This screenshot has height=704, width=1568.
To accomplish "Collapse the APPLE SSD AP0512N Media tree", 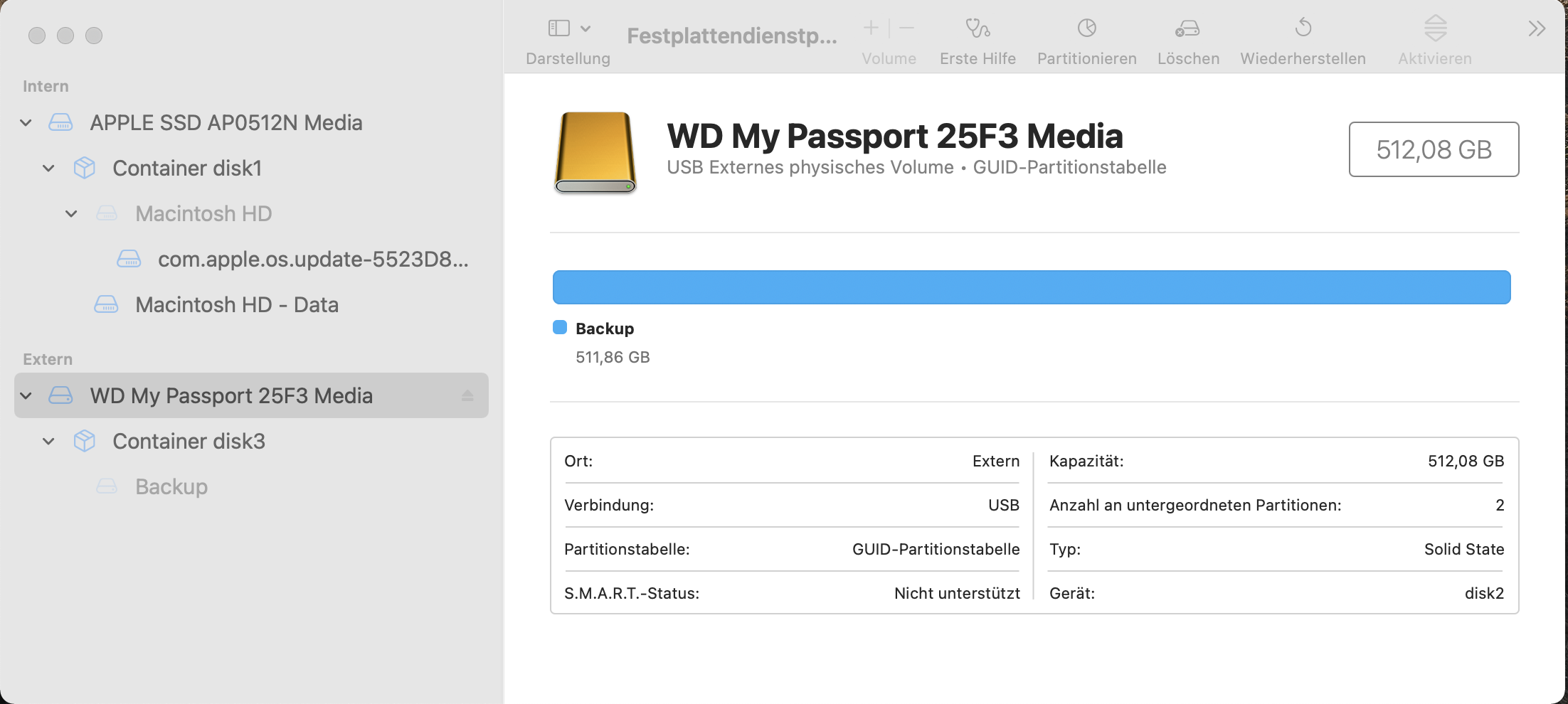I will tap(26, 123).
